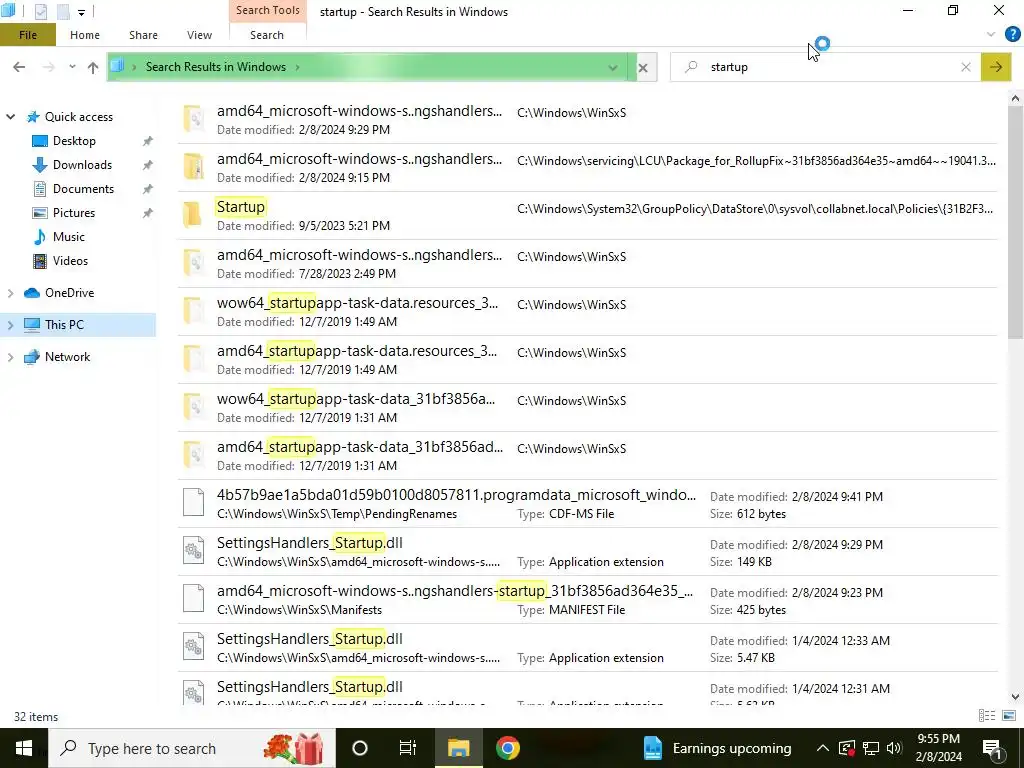This screenshot has width=1024, height=768.
Task: Select OneDrive in the navigation pane
Action: (69, 293)
